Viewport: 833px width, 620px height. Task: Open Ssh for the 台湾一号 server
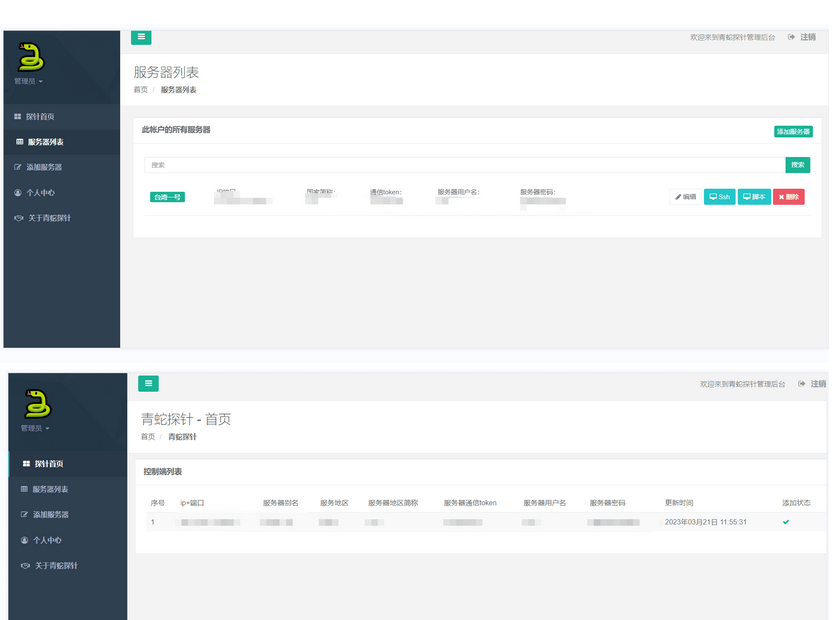pyautogui.click(x=719, y=197)
